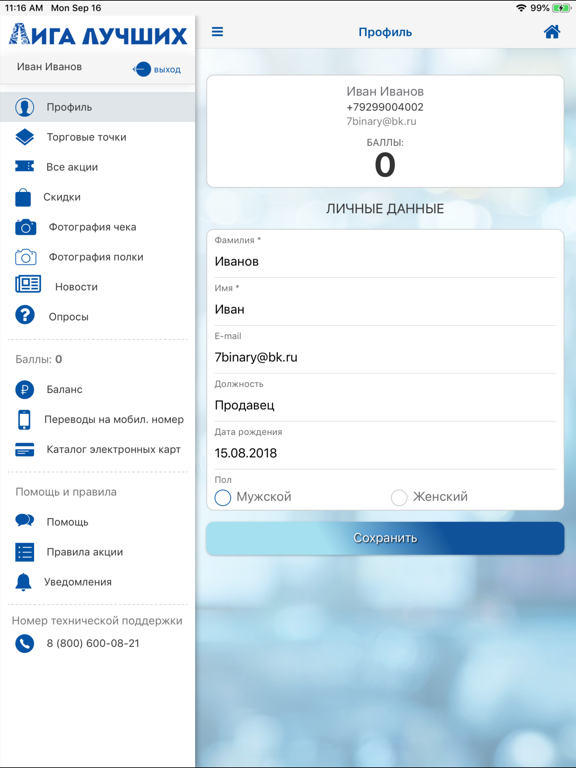Click the Profile person icon
Image resolution: width=576 pixels, height=768 pixels.
coord(24,107)
